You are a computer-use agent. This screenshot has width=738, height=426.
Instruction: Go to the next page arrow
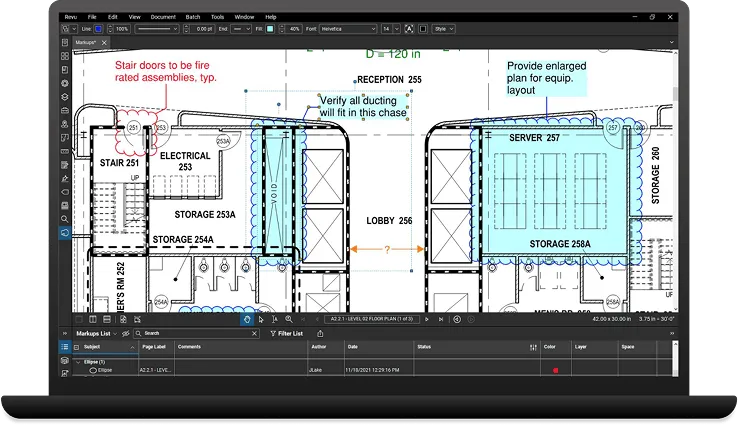coord(427,319)
